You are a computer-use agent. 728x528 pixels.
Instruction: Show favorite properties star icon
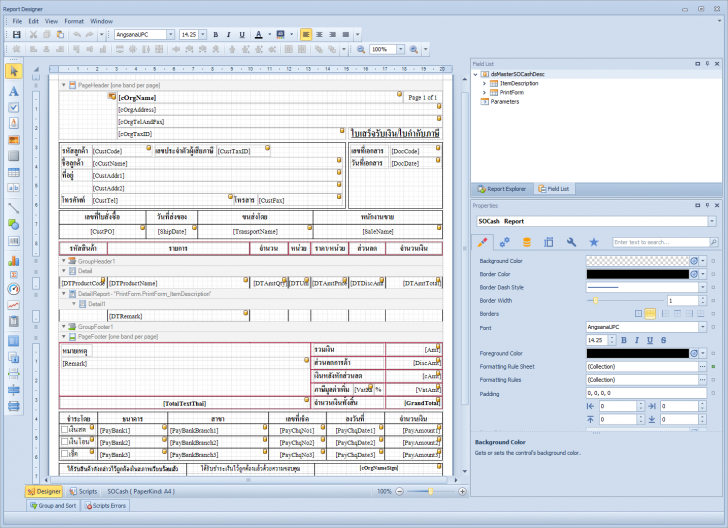tap(593, 242)
